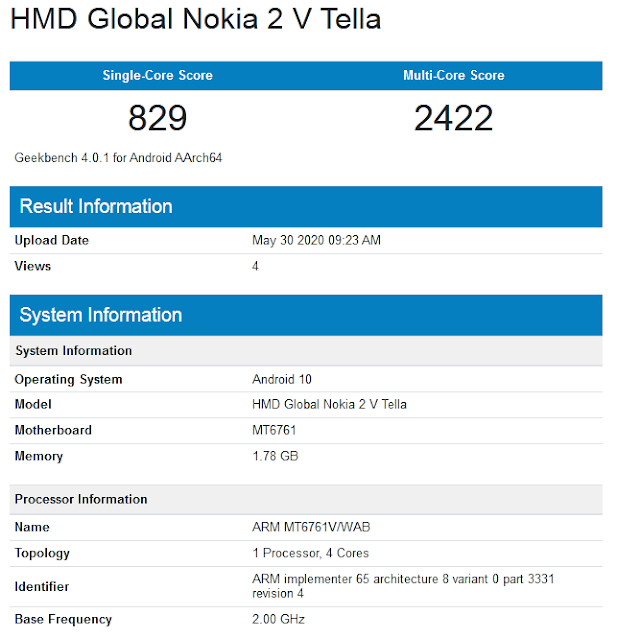Image resolution: width=617 pixels, height=638 pixels.
Task: Select the Multi-Core Score header
Action: [x=454, y=75]
